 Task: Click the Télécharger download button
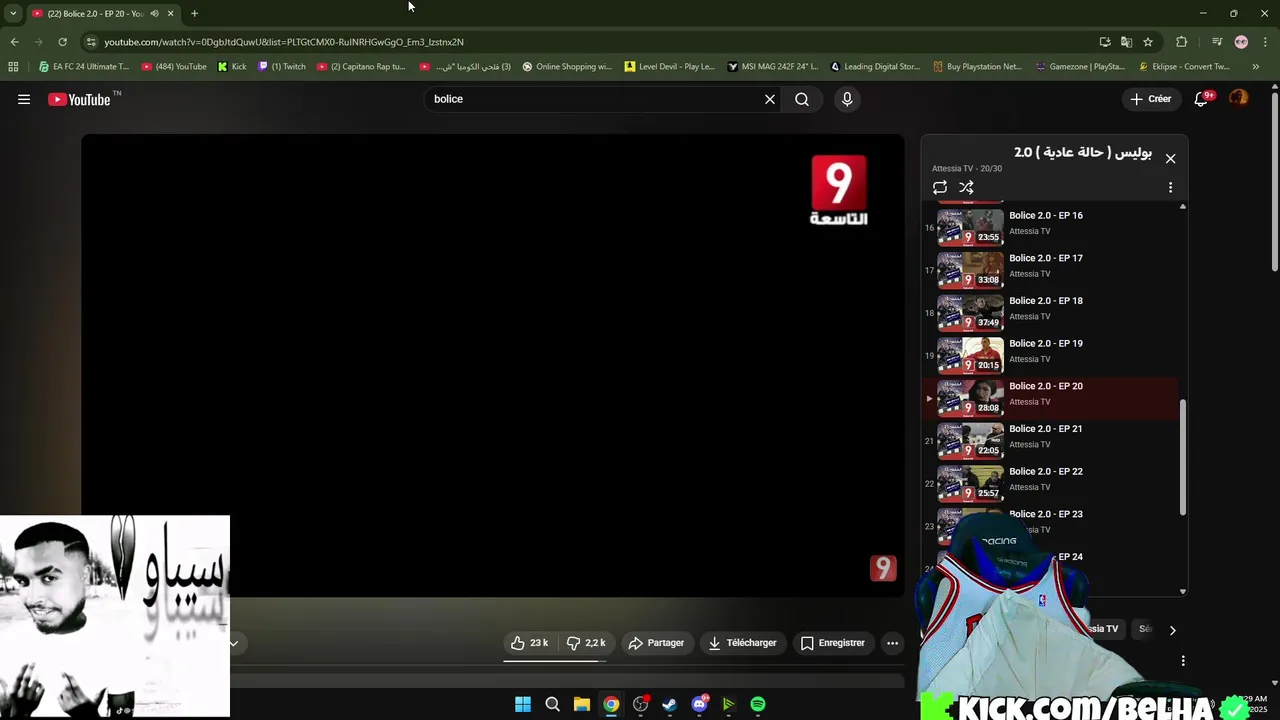743,643
